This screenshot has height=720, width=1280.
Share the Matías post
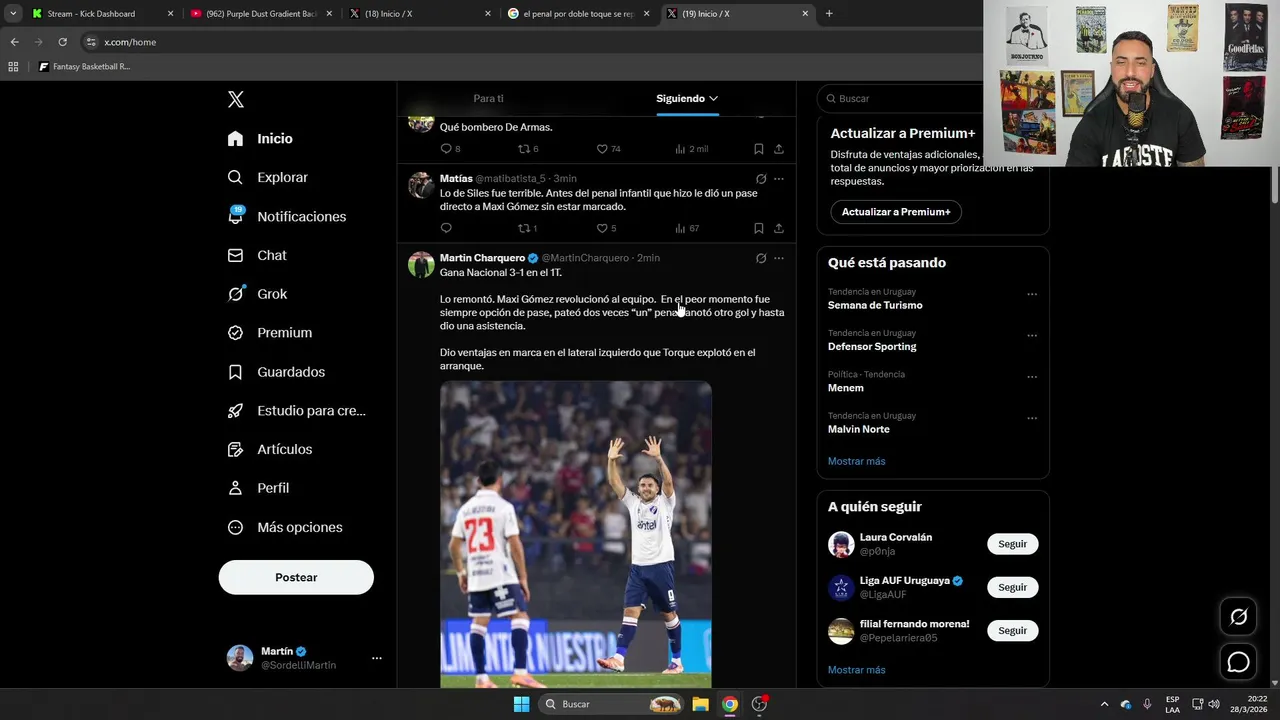pos(779,228)
